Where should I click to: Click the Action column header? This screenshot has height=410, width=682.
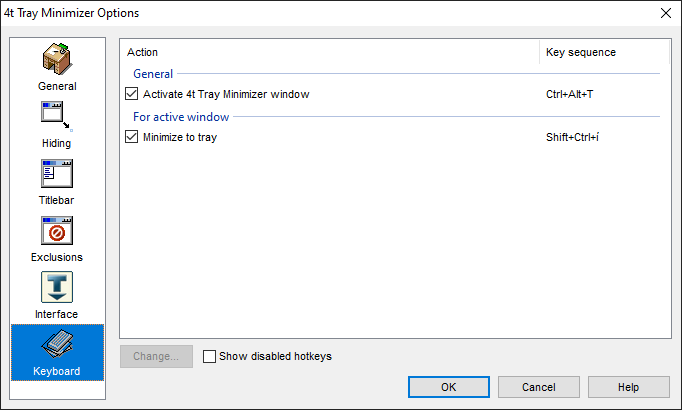pos(330,52)
